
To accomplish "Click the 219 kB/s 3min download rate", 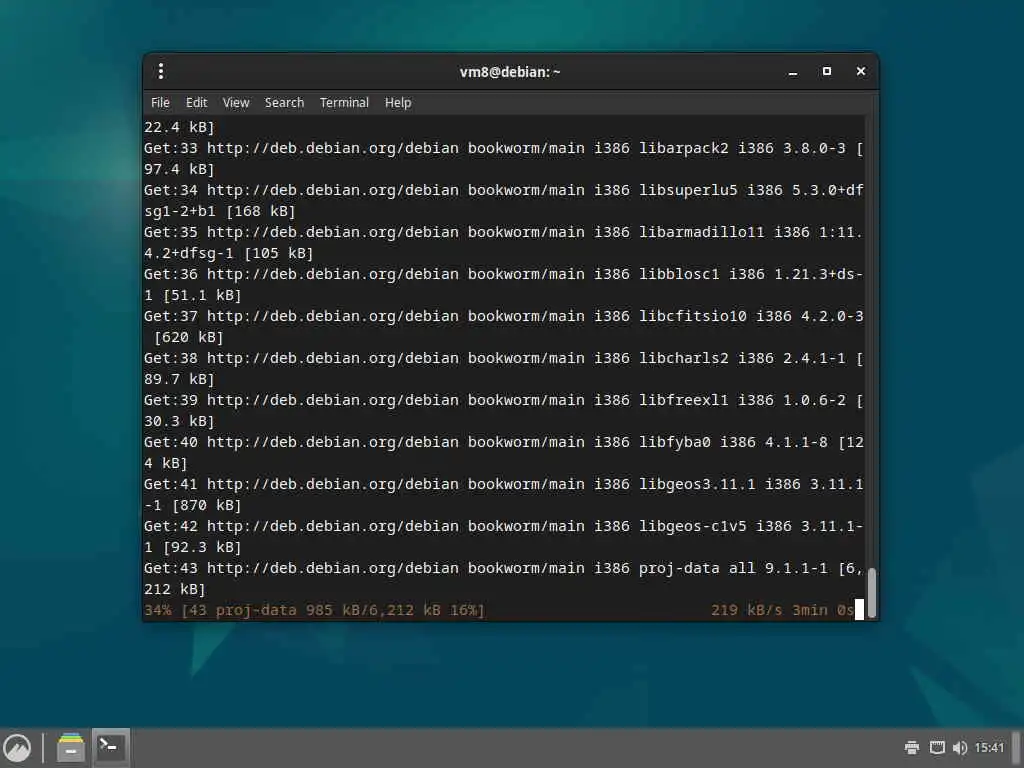I will 782,610.
